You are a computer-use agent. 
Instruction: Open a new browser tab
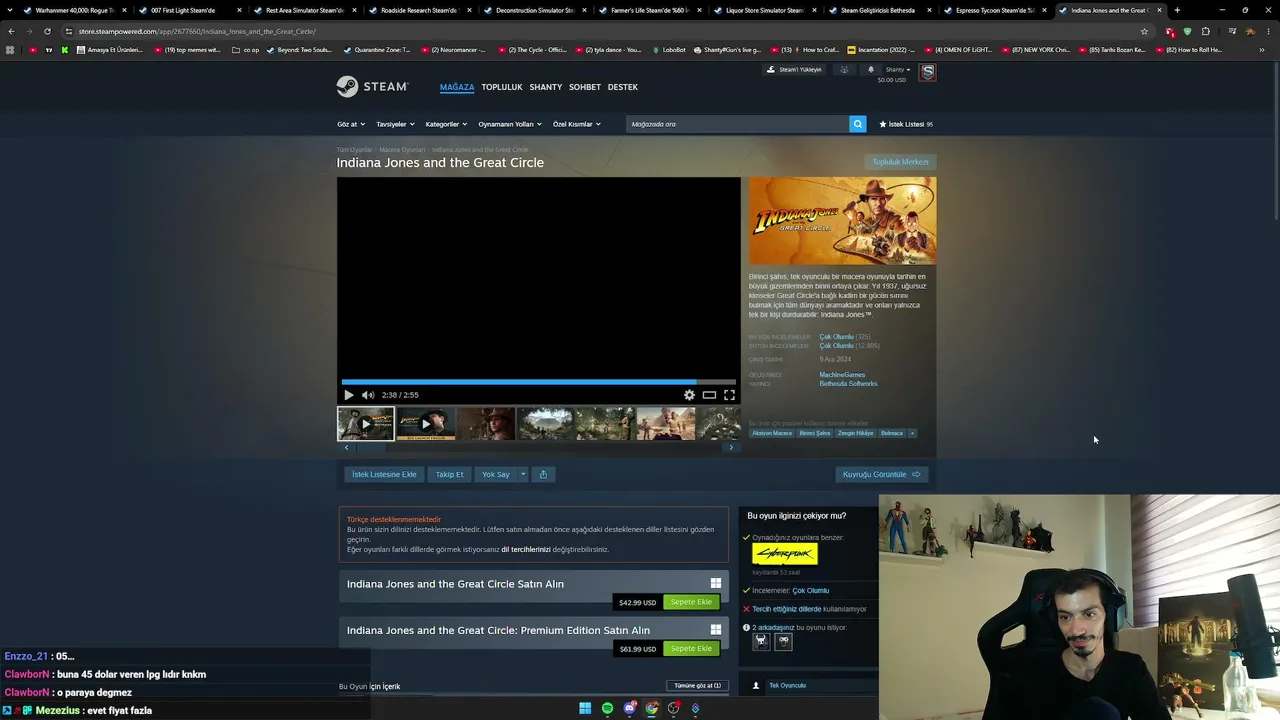(x=1177, y=10)
